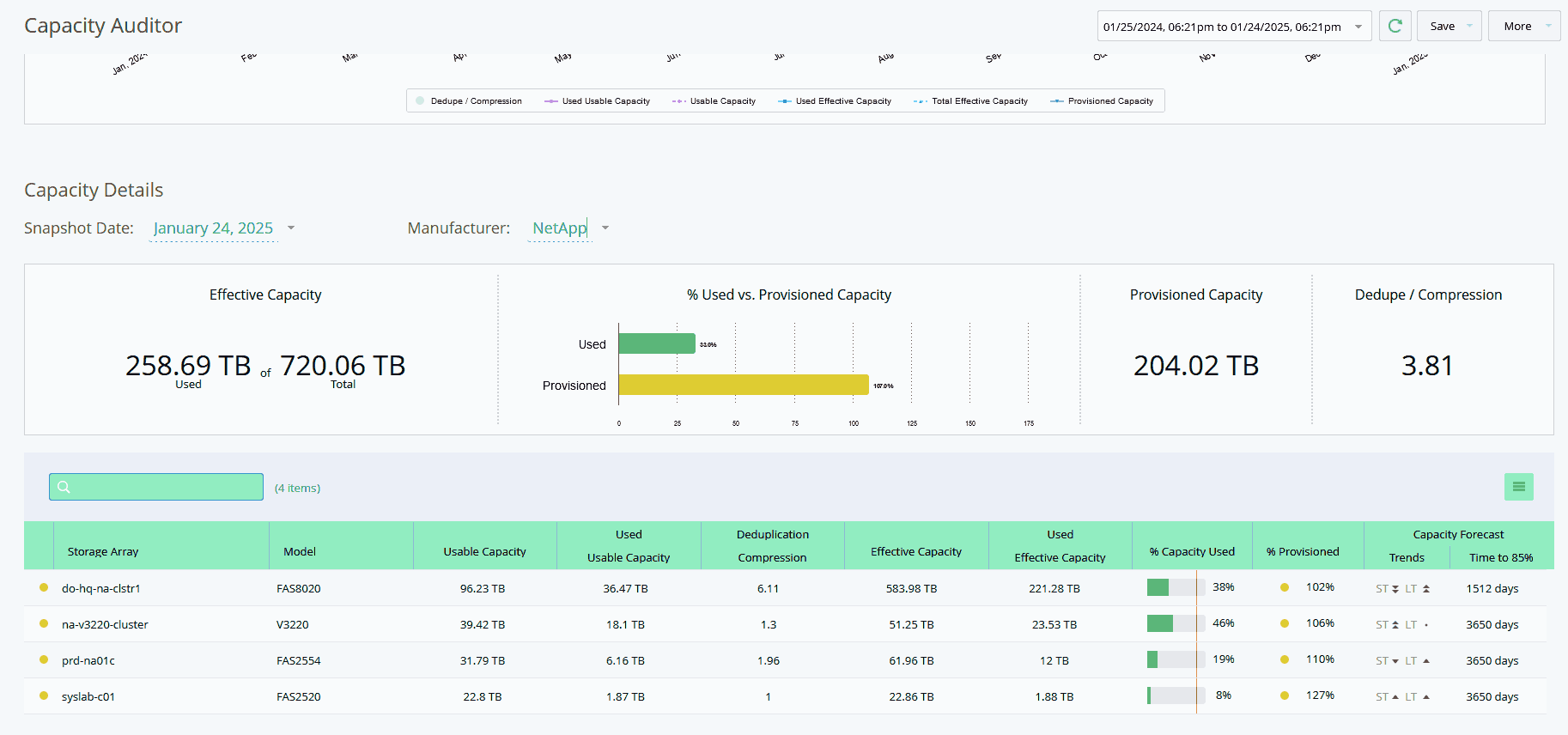This screenshot has height=735, width=1568.
Task: Click the ST trend arrow for na-v3220-cluster
Action: pyautogui.click(x=1395, y=625)
